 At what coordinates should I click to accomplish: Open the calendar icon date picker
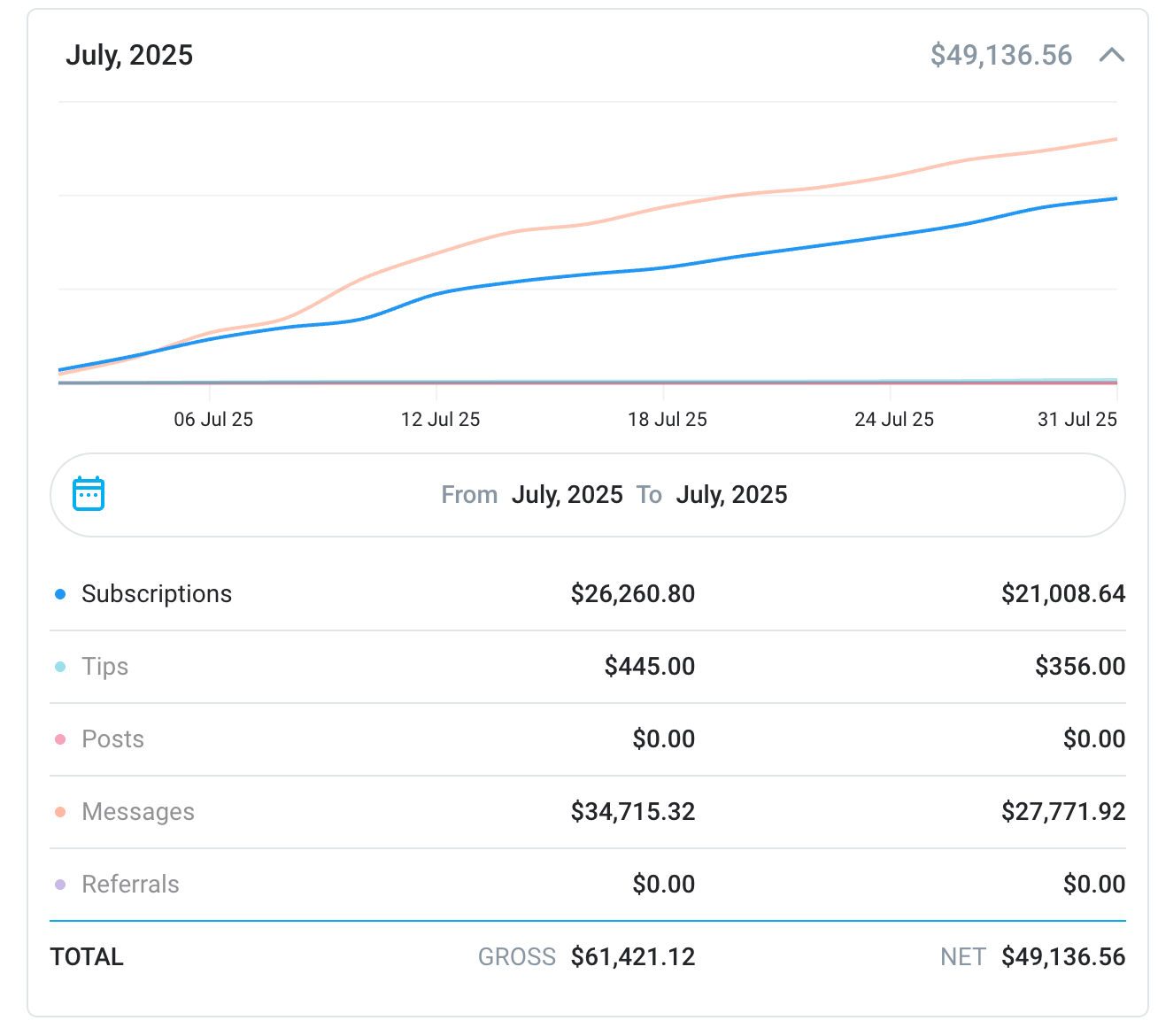click(x=89, y=494)
